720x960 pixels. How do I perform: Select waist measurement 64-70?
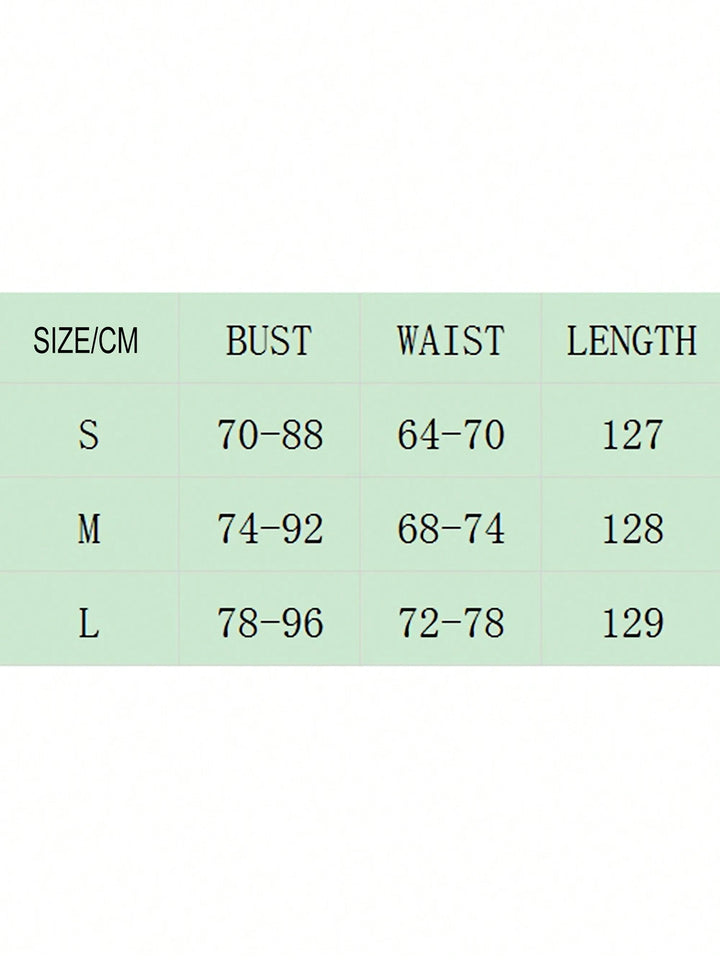(x=451, y=435)
